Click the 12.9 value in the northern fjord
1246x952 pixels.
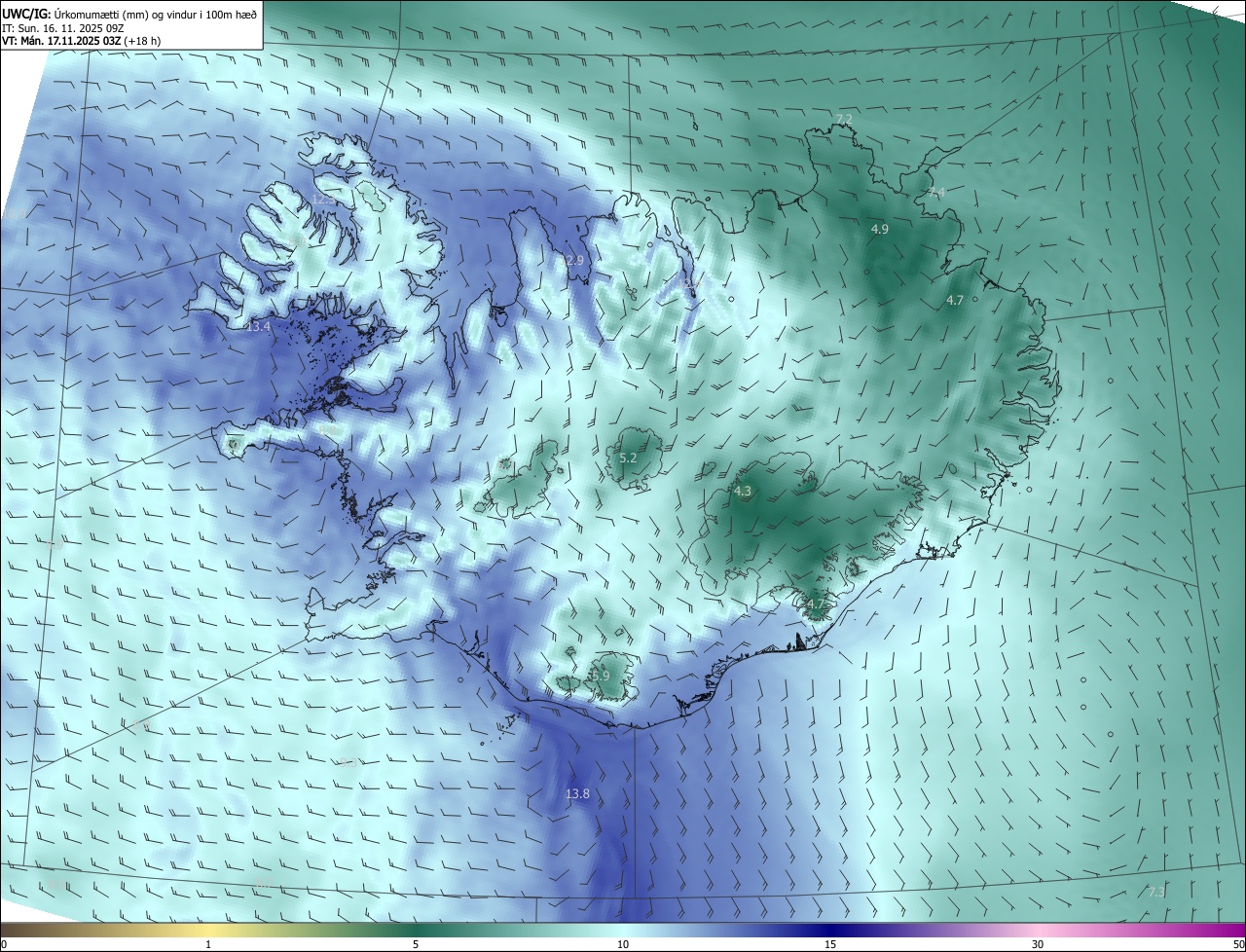[571, 261]
